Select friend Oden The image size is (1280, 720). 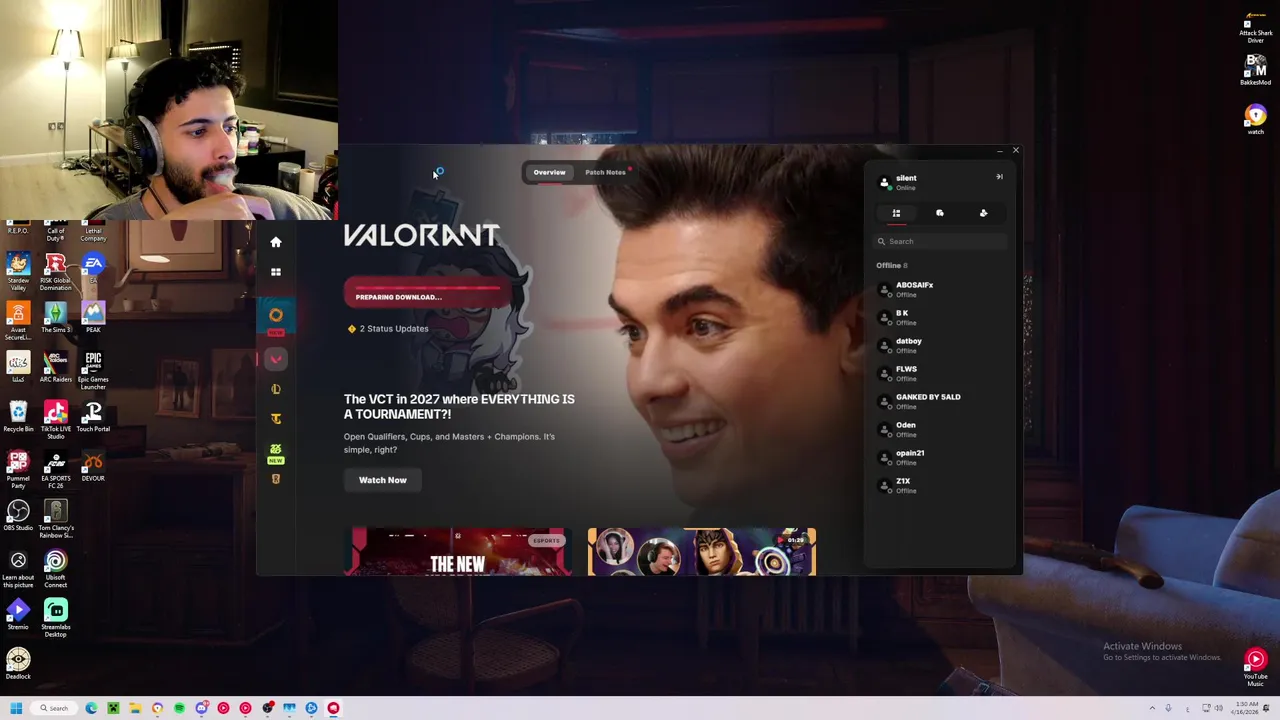click(940, 430)
